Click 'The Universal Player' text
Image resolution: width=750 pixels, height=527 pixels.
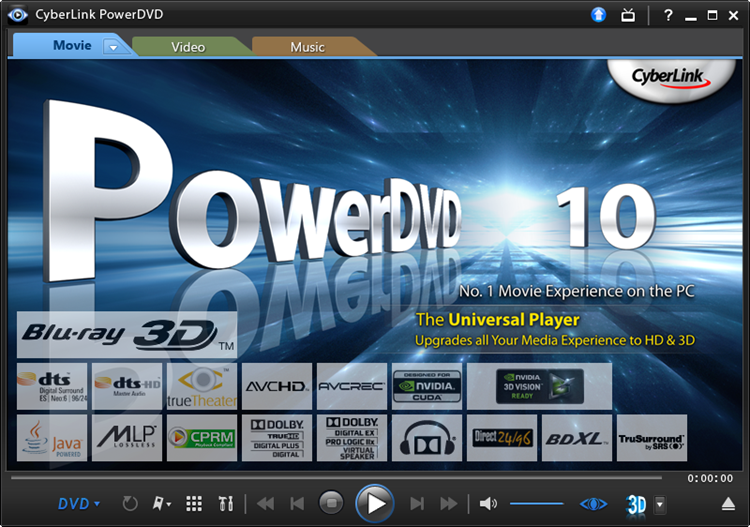[497, 319]
